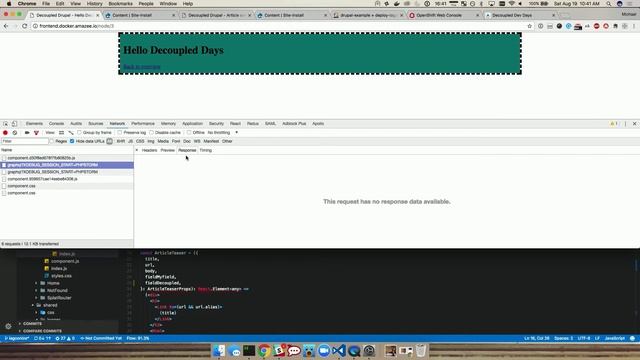Expand the COMPARE COMMITS section

coord(42,331)
